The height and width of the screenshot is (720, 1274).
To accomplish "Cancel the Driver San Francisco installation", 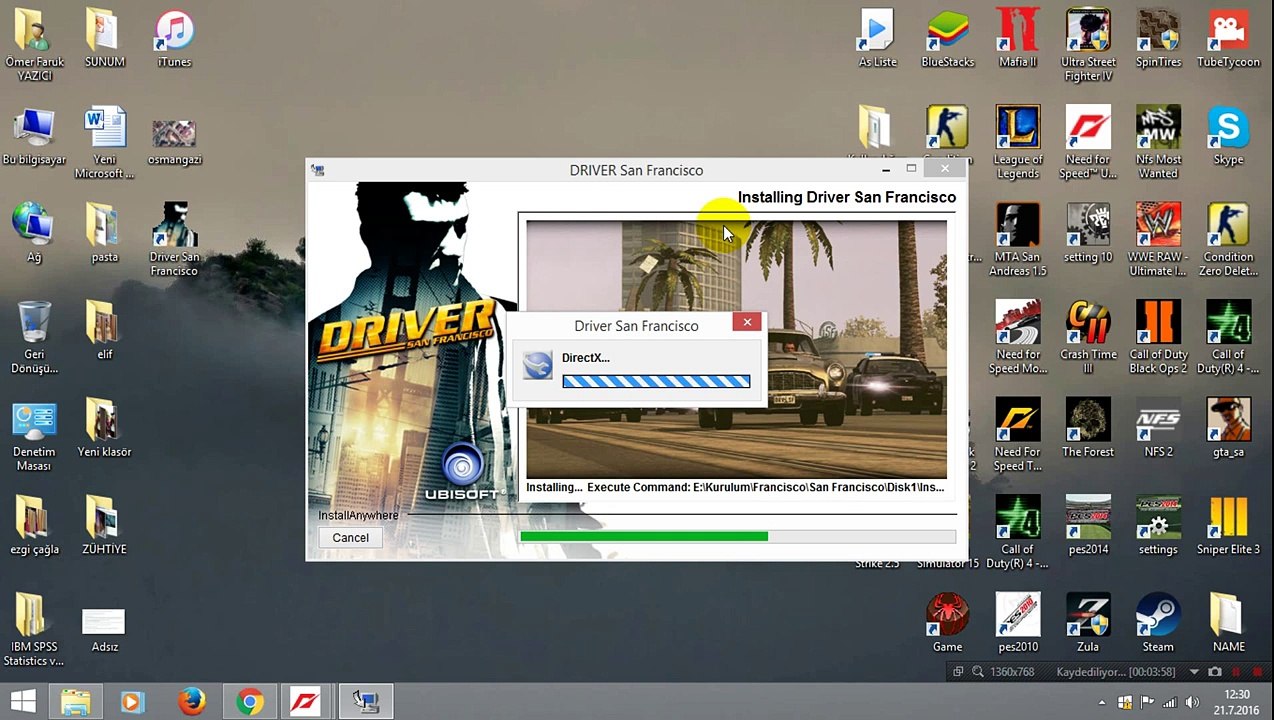I will tap(350, 538).
